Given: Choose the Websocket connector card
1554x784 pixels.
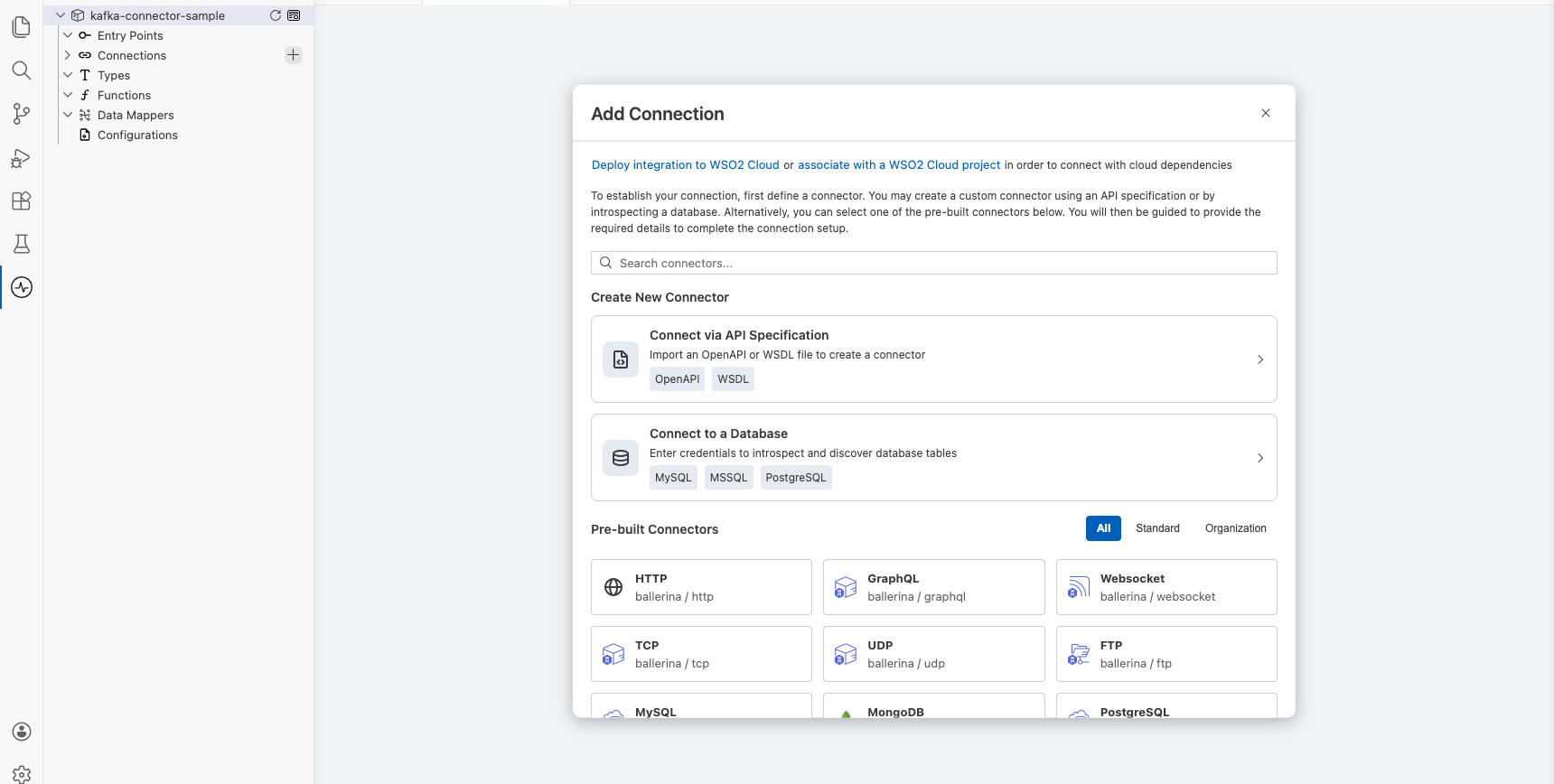Looking at the screenshot, I should (1166, 587).
